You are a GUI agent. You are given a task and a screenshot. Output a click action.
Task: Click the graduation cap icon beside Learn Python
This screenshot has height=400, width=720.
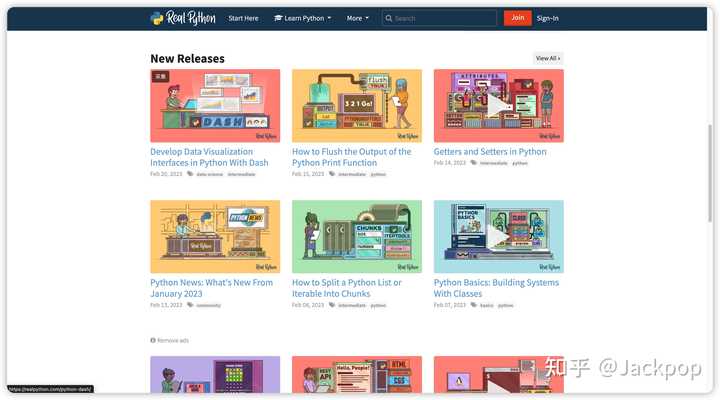click(x=278, y=18)
